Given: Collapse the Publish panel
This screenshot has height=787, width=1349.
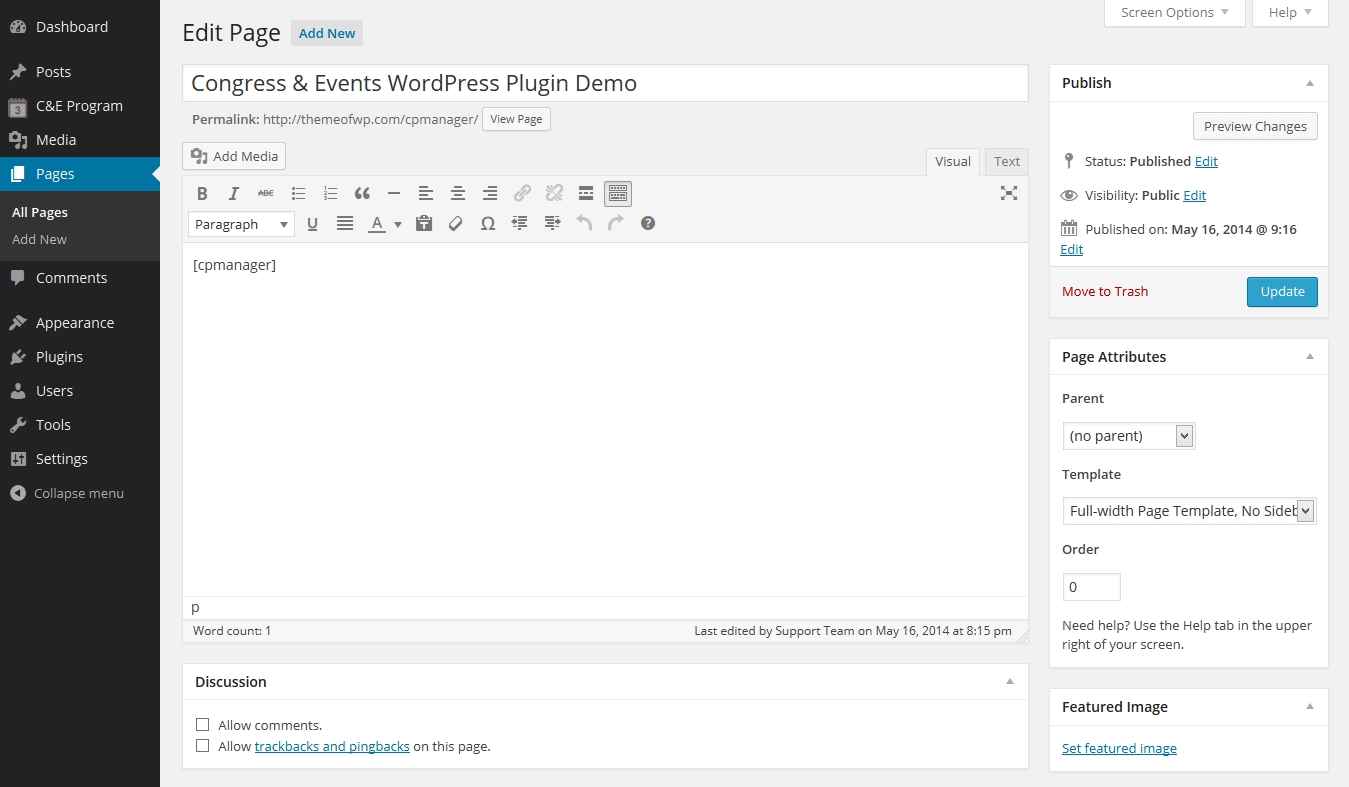Looking at the screenshot, I should point(1310,83).
